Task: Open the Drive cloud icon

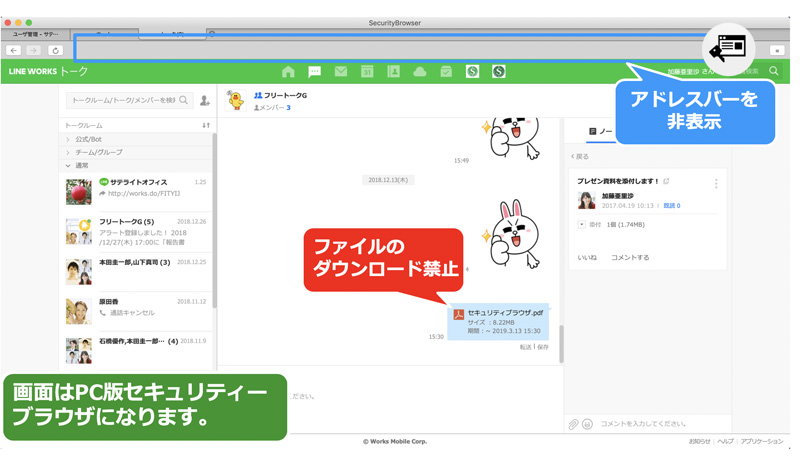Action: (x=420, y=71)
